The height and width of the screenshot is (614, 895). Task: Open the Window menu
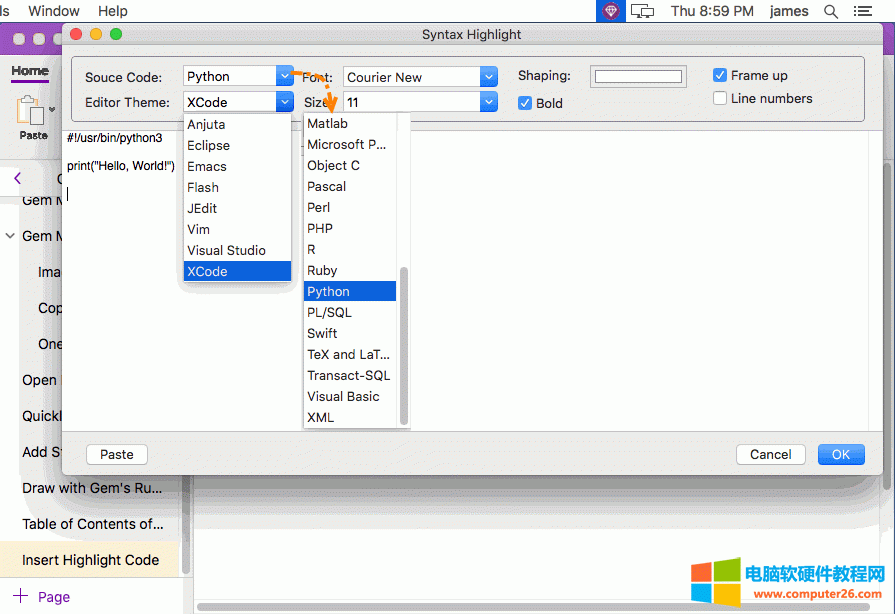coord(54,11)
